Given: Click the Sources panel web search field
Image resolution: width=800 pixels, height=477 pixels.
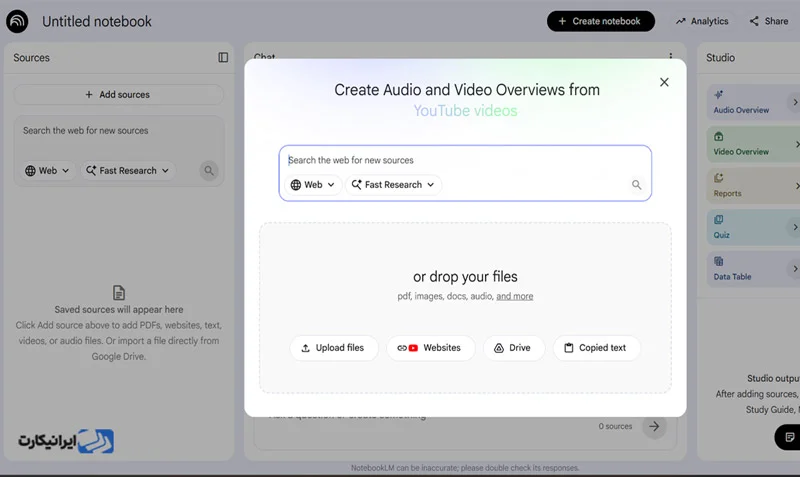Looking at the screenshot, I should pyautogui.click(x=118, y=131).
